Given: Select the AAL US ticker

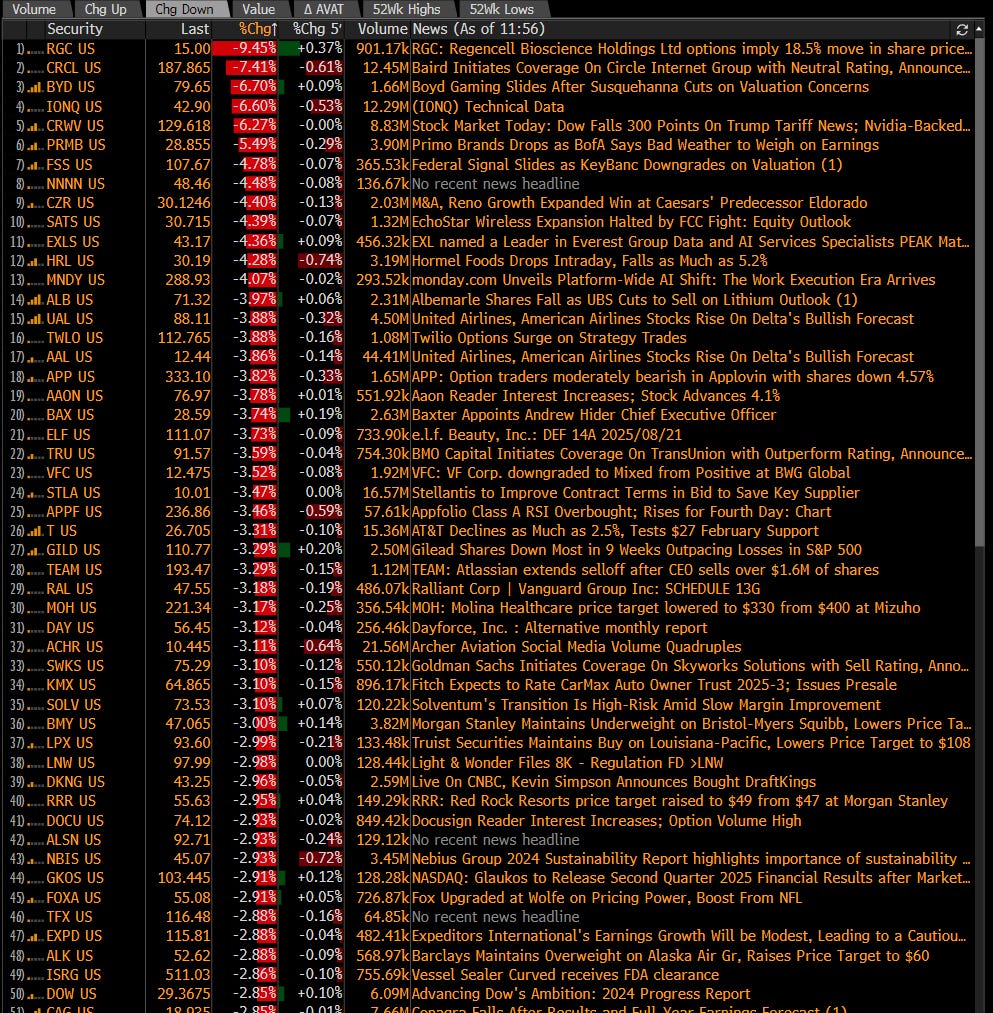Looking at the screenshot, I should point(69,357).
